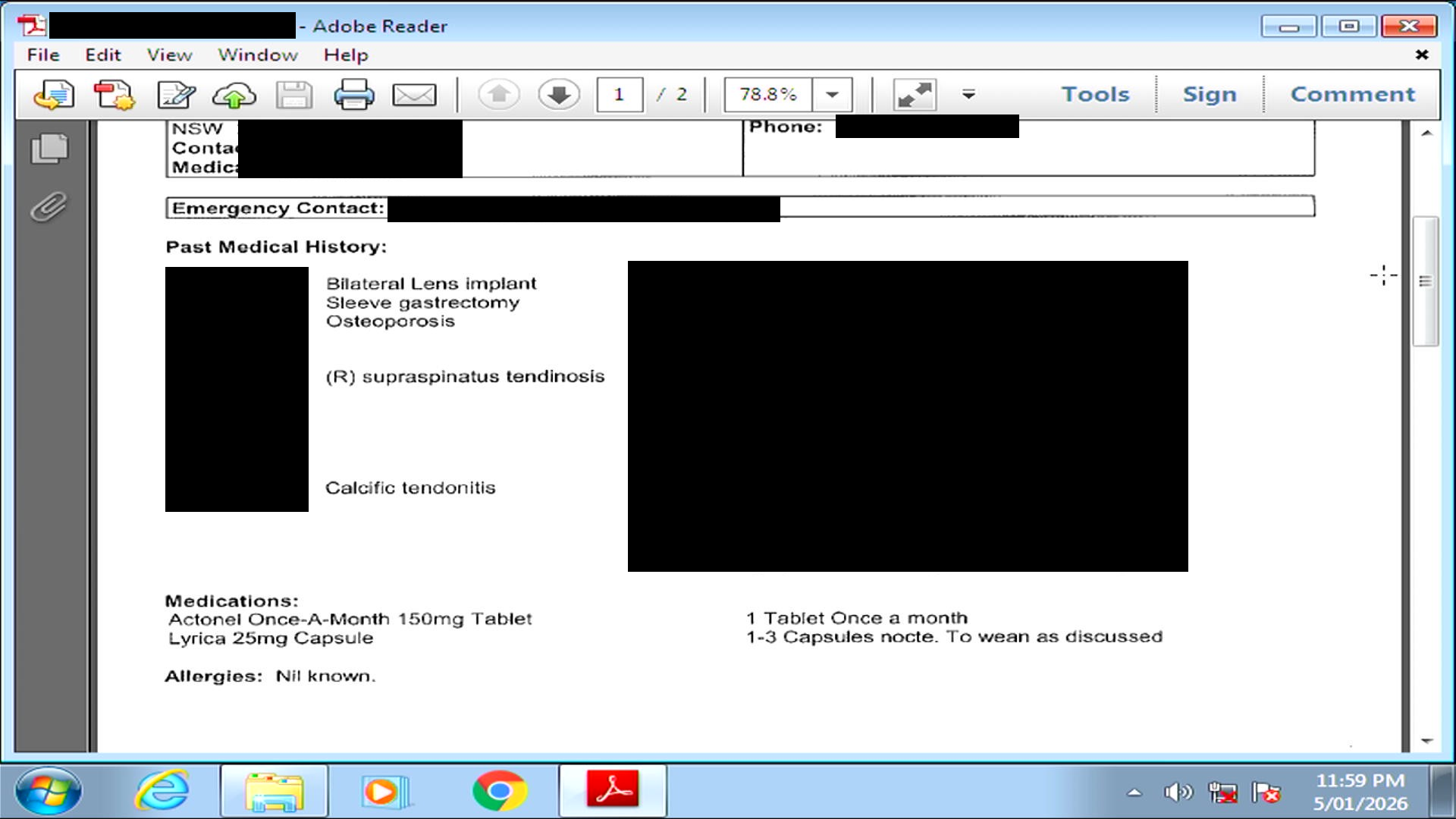Show hidden system tray icons
The image size is (1456, 819).
click(1134, 793)
